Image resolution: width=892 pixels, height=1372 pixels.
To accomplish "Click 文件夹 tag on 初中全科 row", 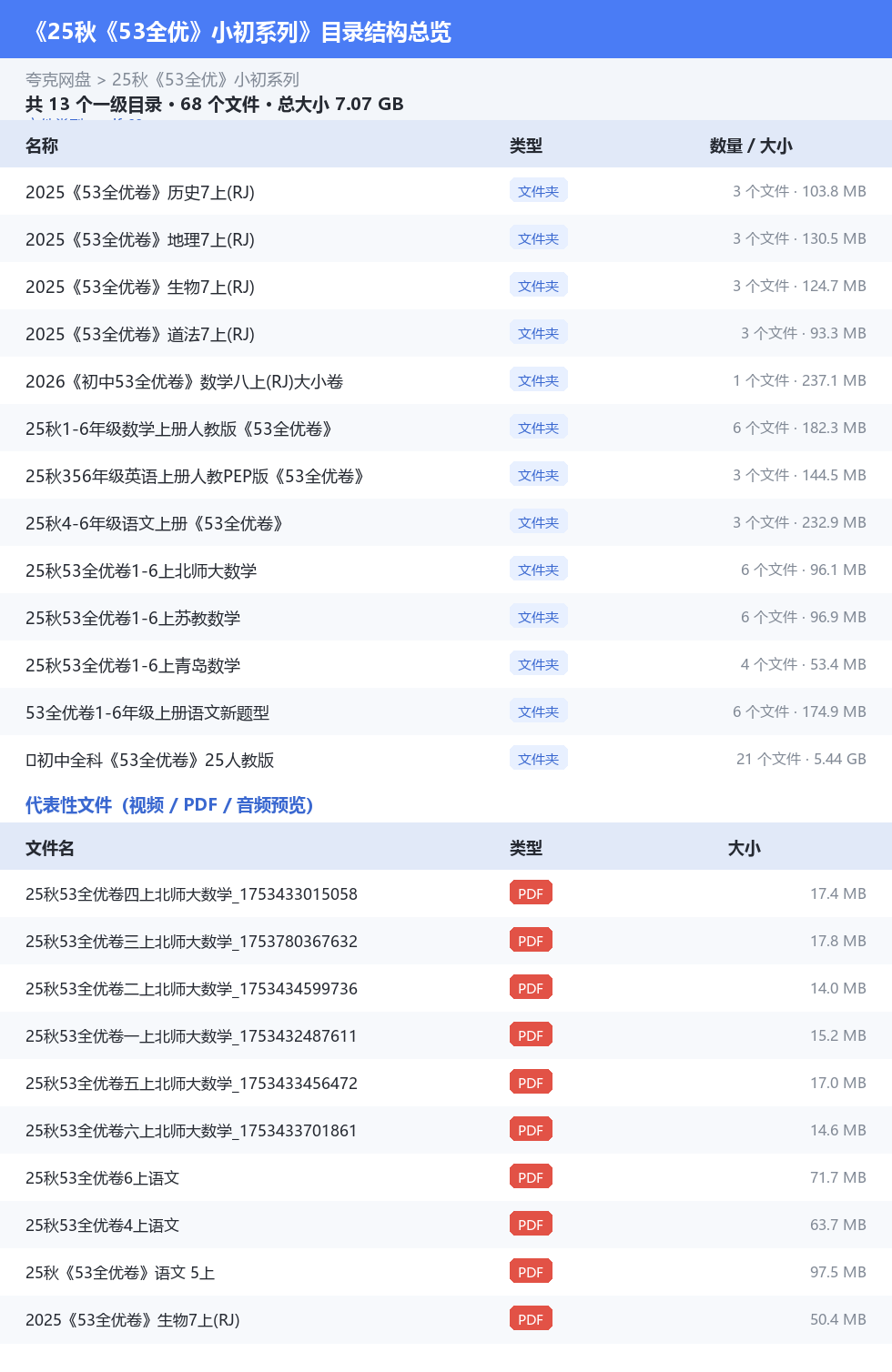I will [539, 758].
